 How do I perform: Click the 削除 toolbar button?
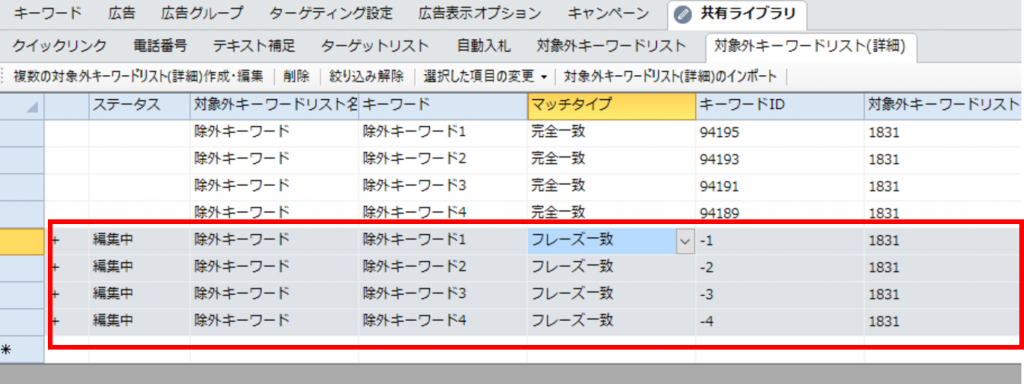pos(296,76)
